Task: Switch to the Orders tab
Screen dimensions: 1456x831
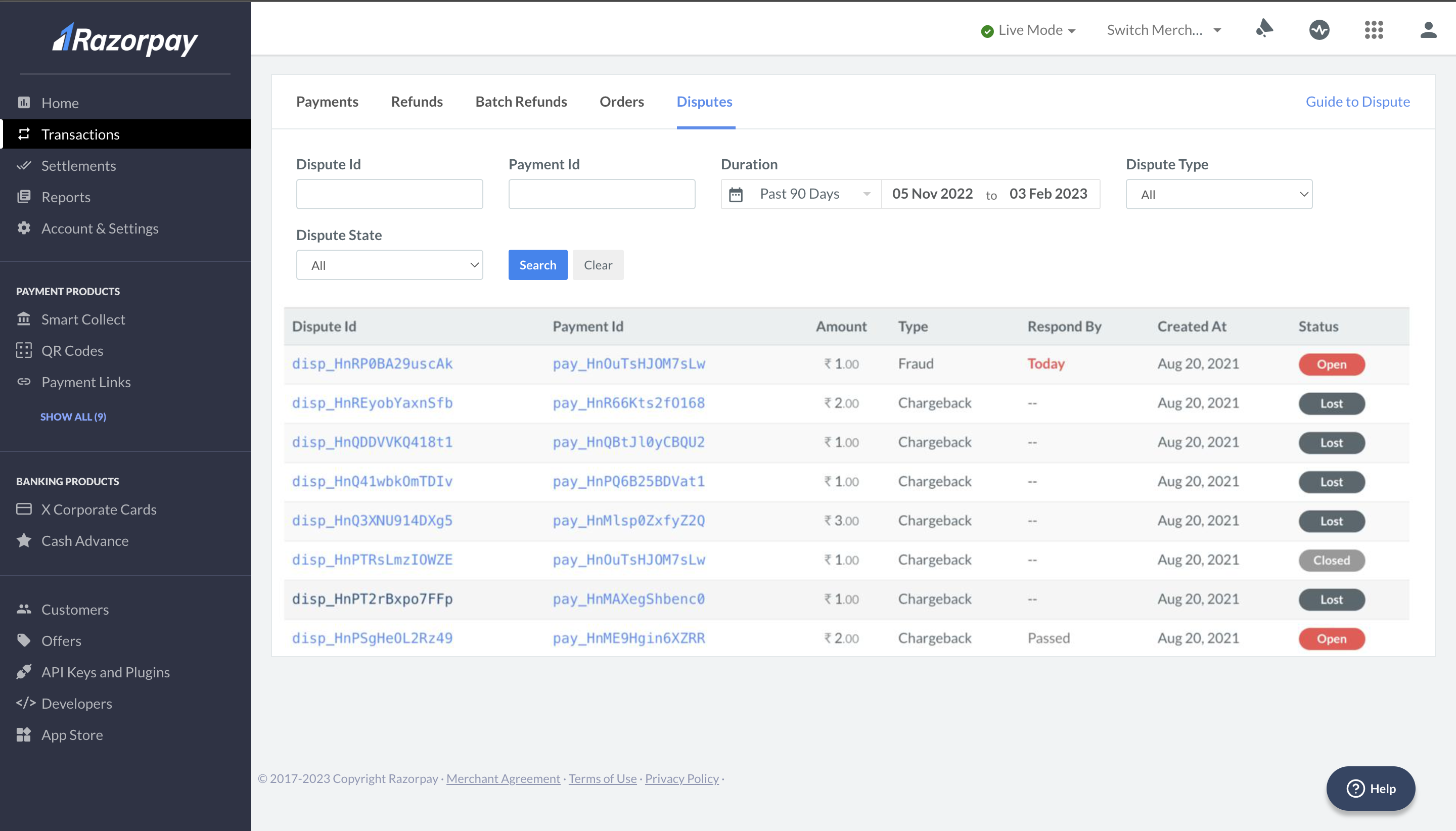Action: (621, 101)
